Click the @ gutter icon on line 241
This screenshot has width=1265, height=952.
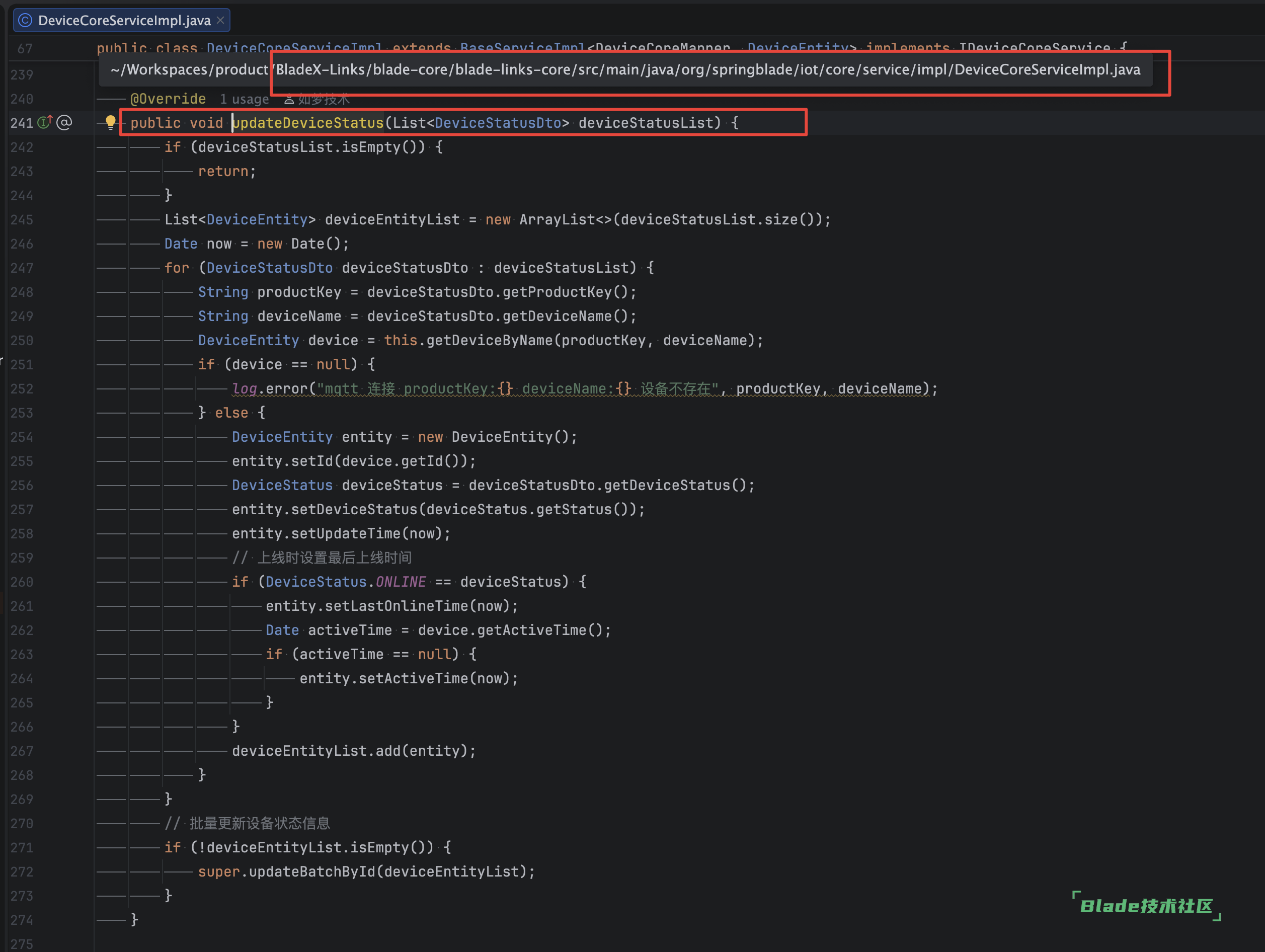coord(64,122)
